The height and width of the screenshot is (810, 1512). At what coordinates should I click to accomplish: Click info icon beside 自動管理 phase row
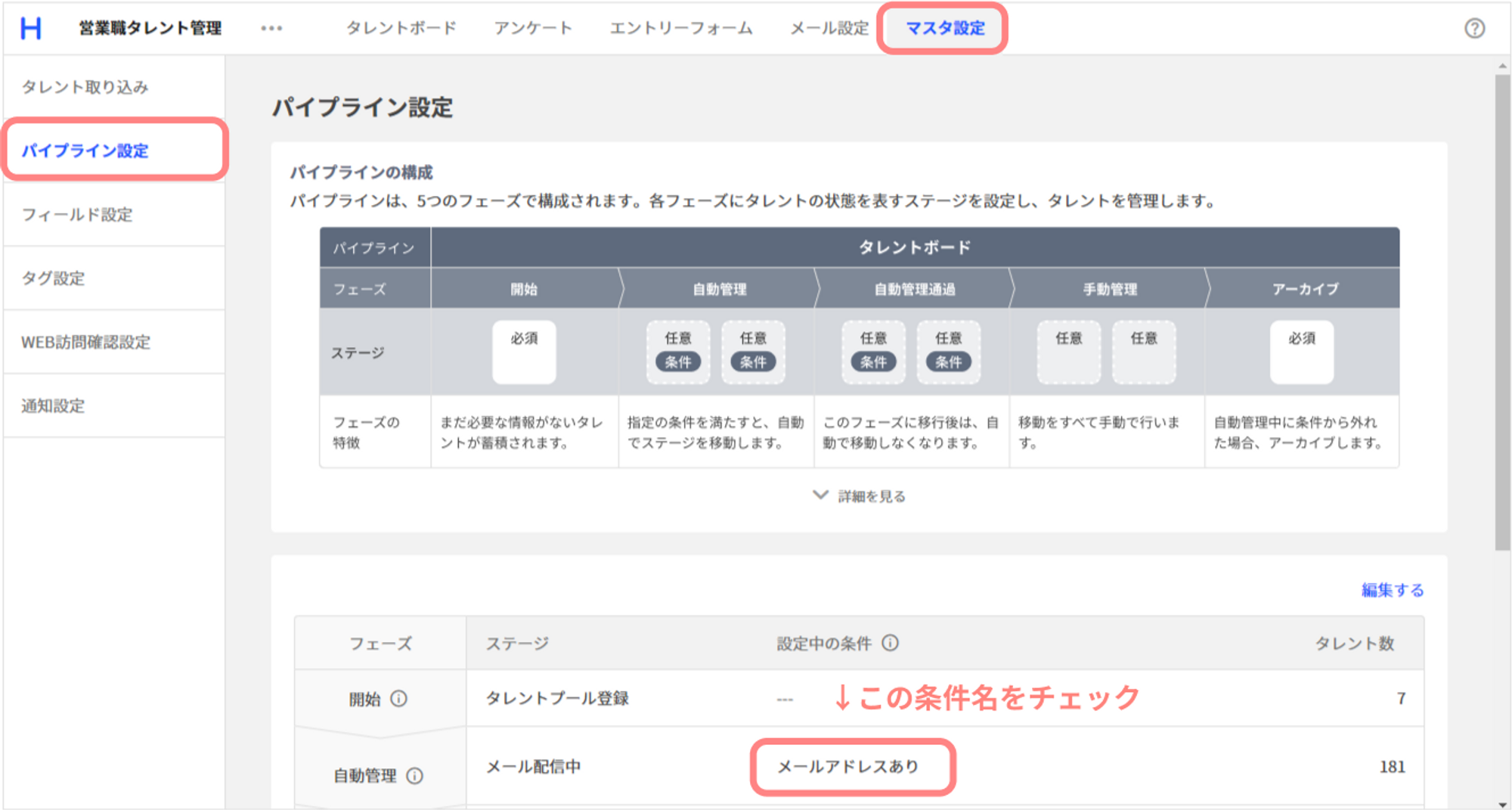tap(415, 776)
